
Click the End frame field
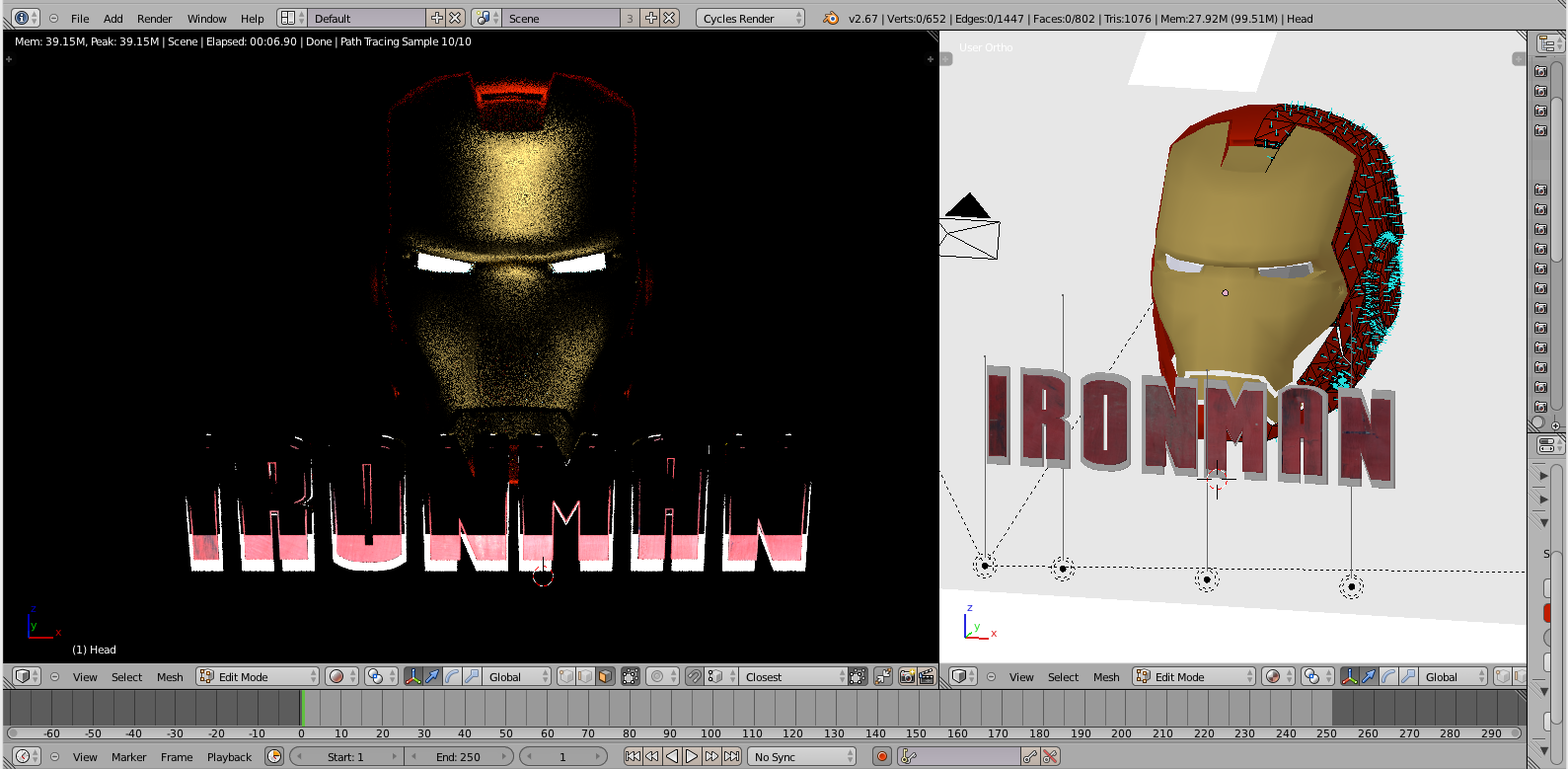tap(459, 757)
